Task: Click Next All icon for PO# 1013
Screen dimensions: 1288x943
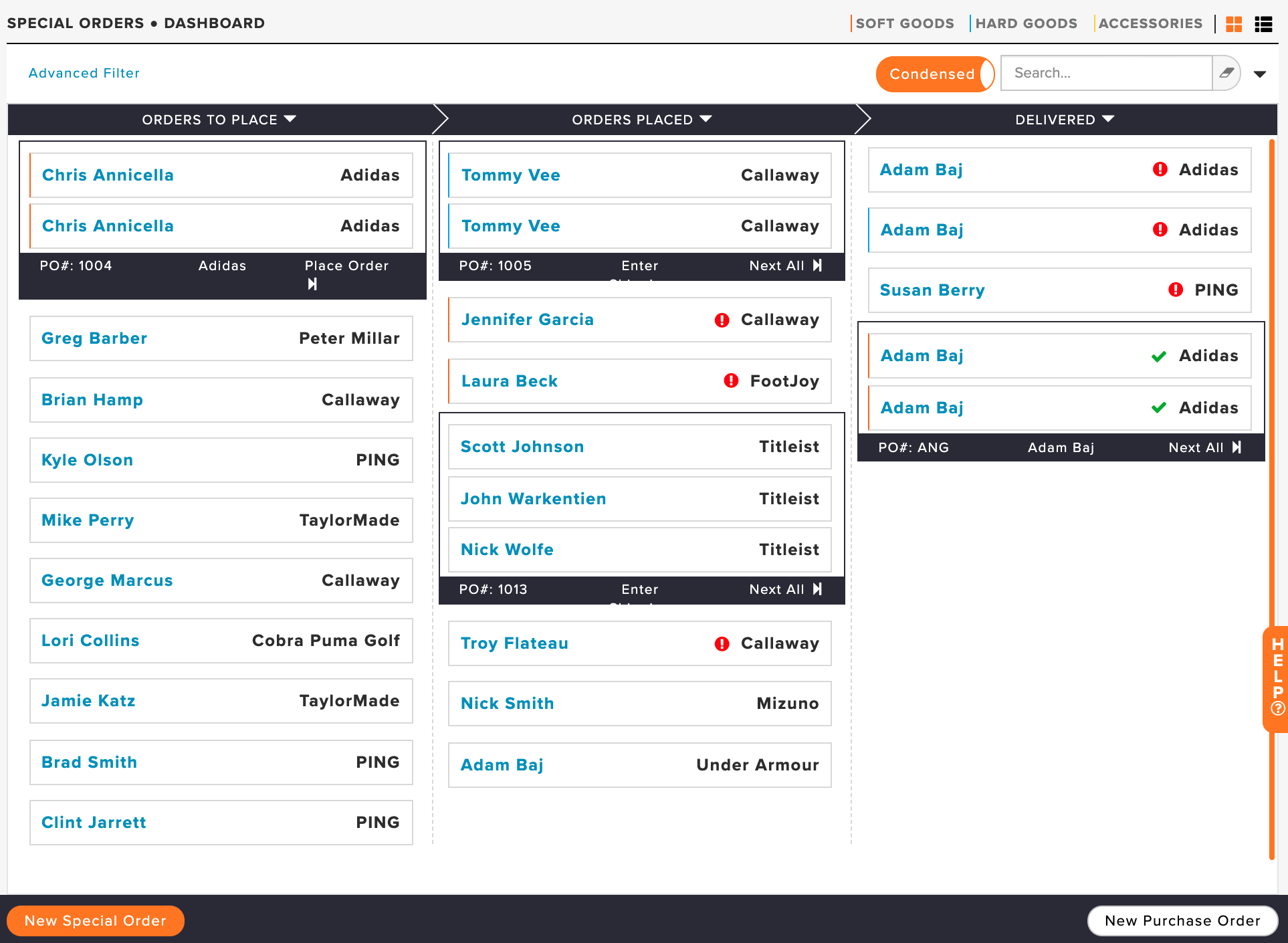Action: tap(817, 589)
